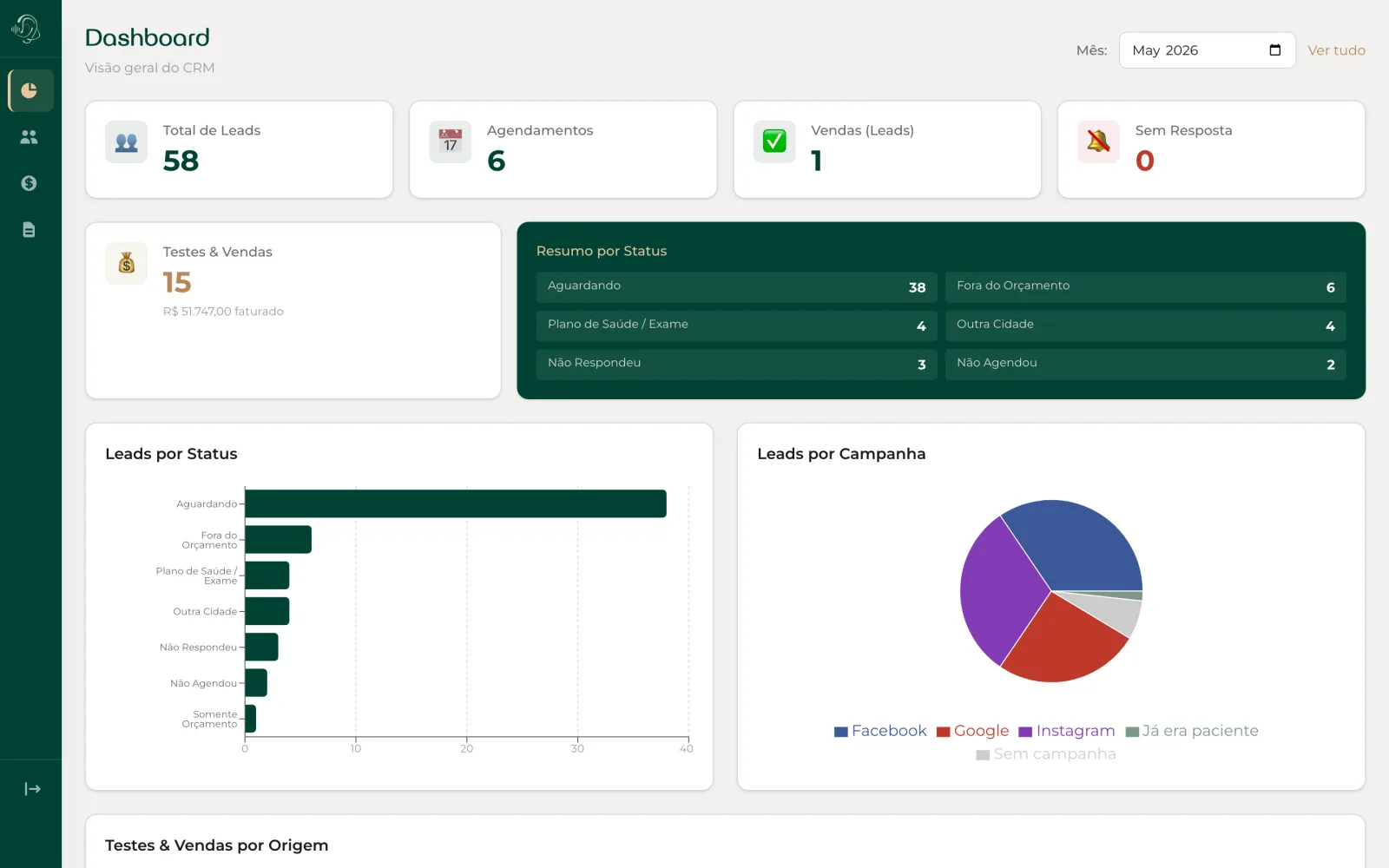Screen dimensions: 1389x868
Task: Click the Aguardando bar in chart
Action: 456,503
